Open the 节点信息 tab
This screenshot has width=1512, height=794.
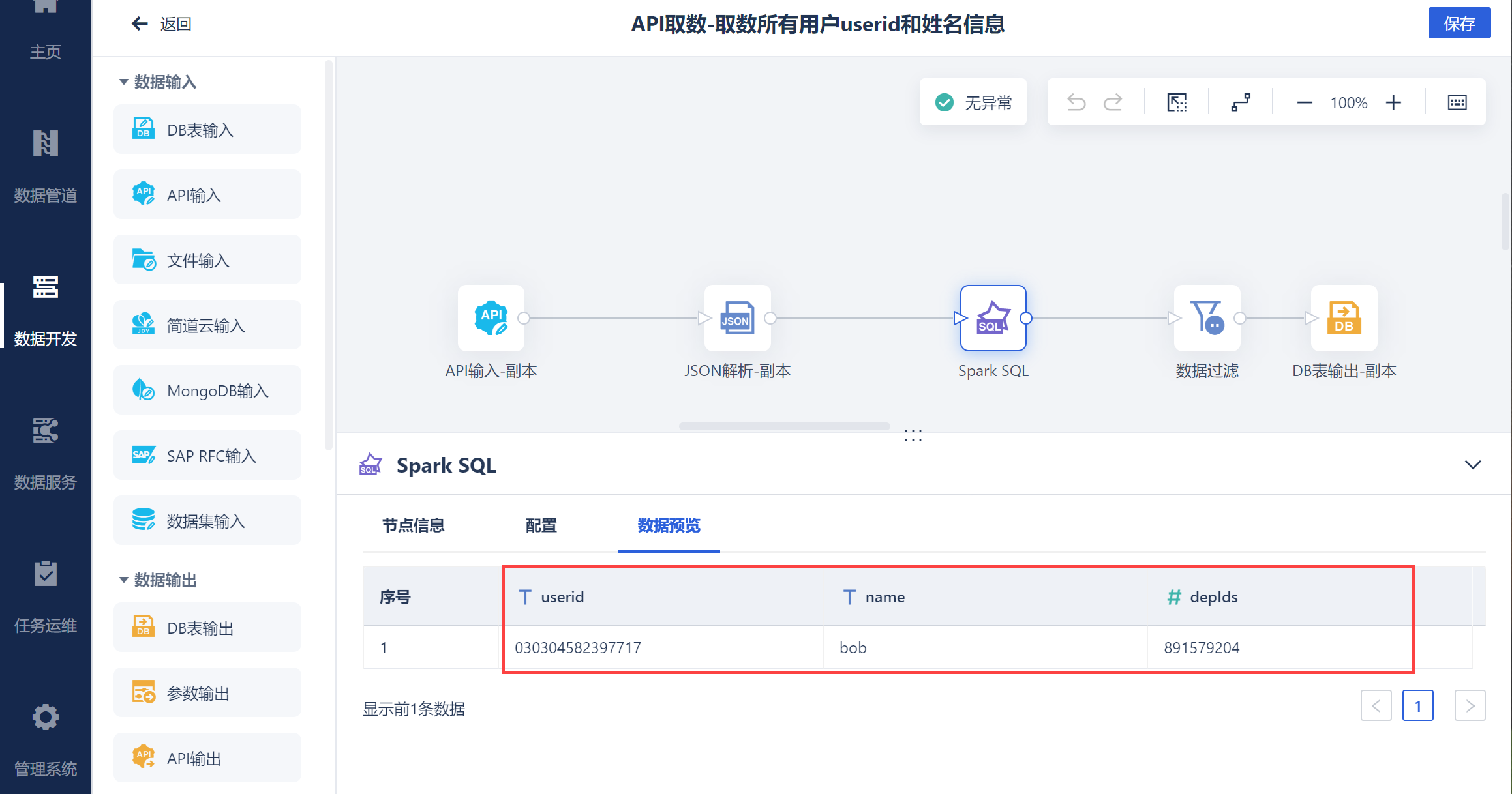click(x=413, y=525)
